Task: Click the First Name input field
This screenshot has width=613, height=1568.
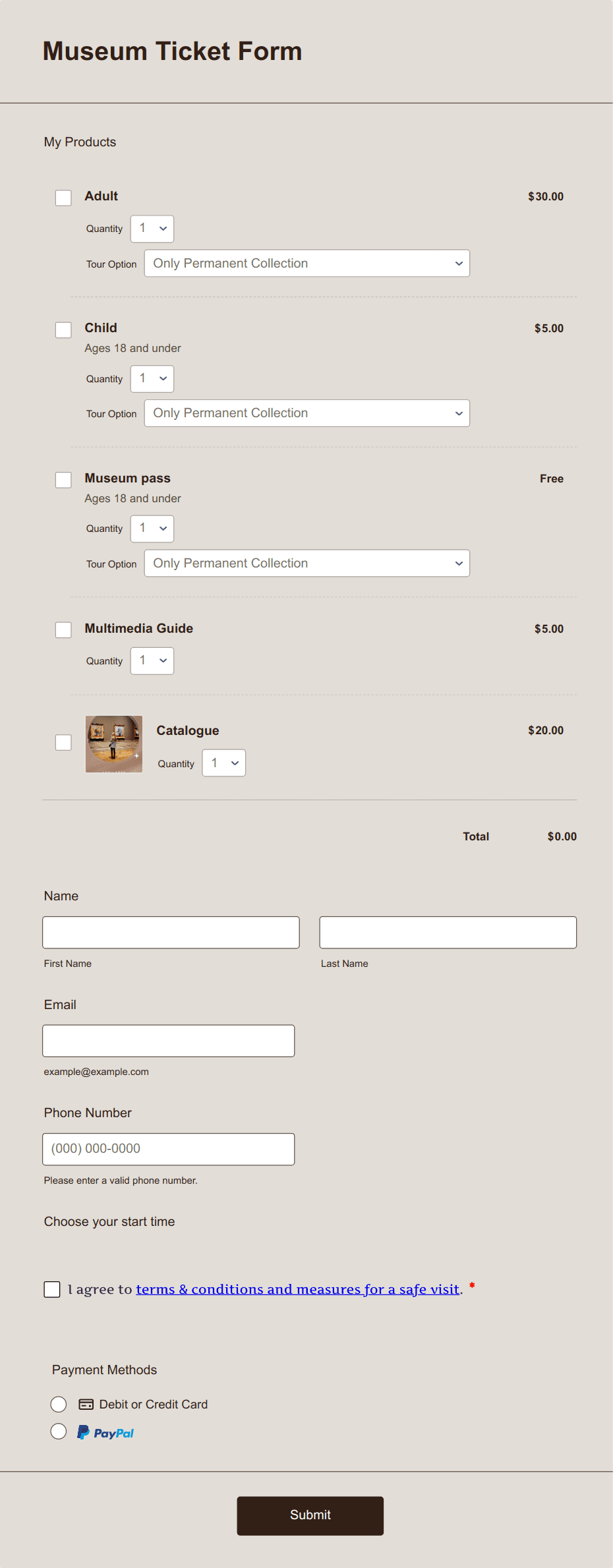Action: coord(171,932)
